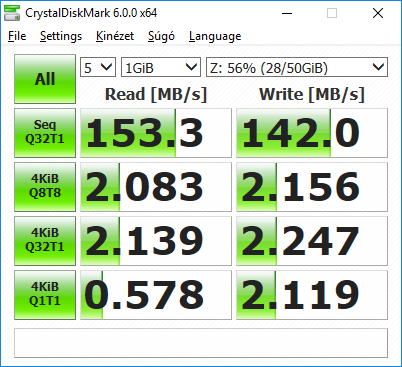Viewport: 402px width, 367px height.
Task: Open the Súgó help menu
Action: click(x=161, y=36)
